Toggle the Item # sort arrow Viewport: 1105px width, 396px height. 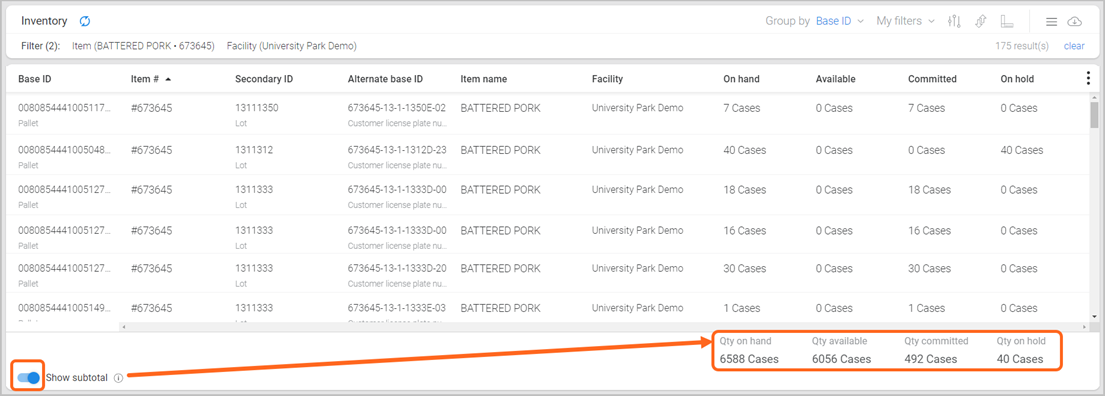168,79
